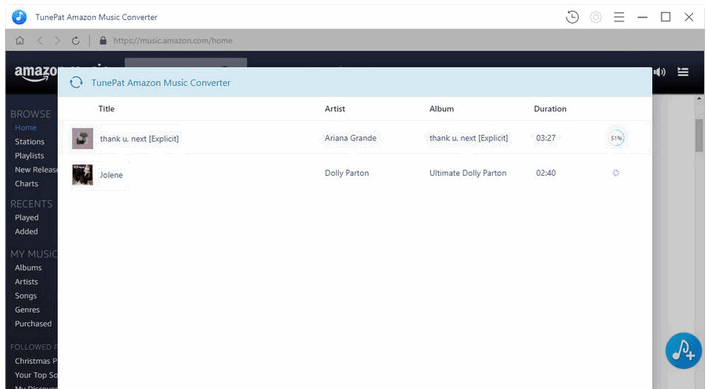Screen dimensions: 706x389
Task: Open the conversion history clock icon
Action: 572,17
